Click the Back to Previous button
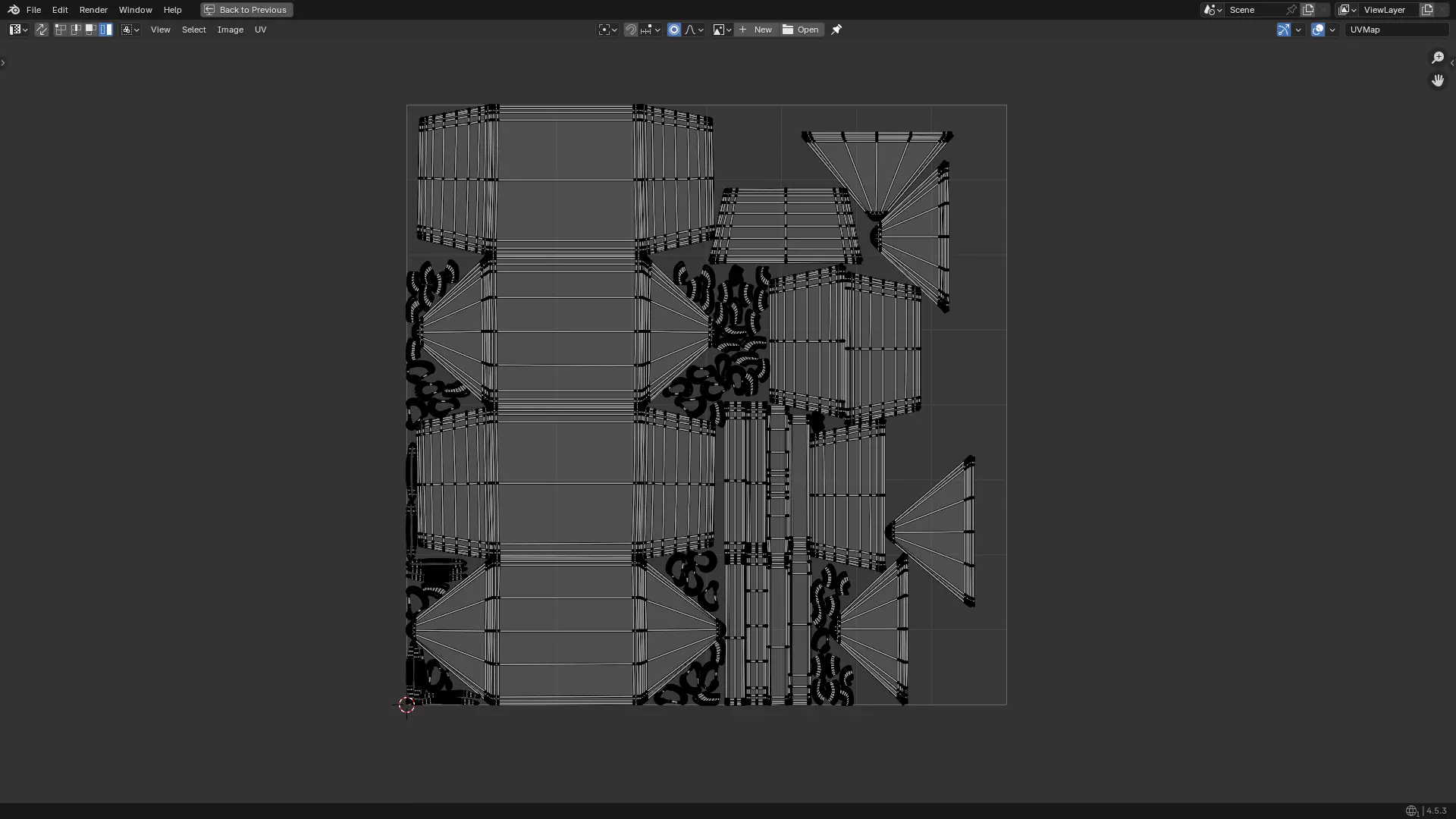 click(x=246, y=10)
